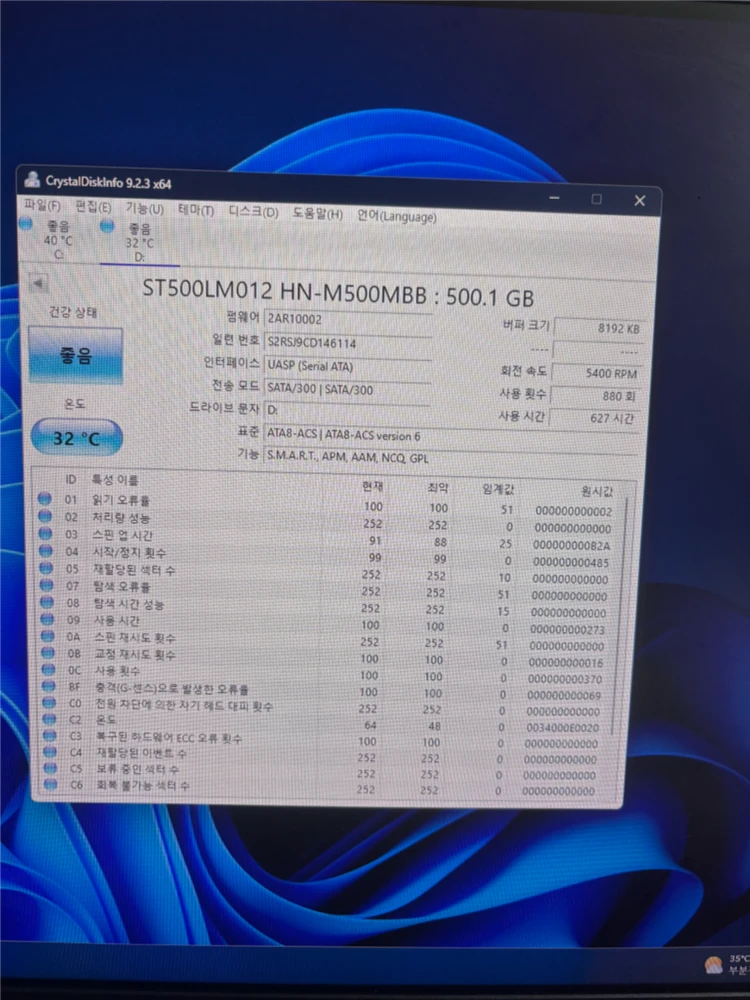The width and height of the screenshot is (750, 1000).
Task: Click status icon for 04 시작/정지 횟수
Action: [46, 550]
